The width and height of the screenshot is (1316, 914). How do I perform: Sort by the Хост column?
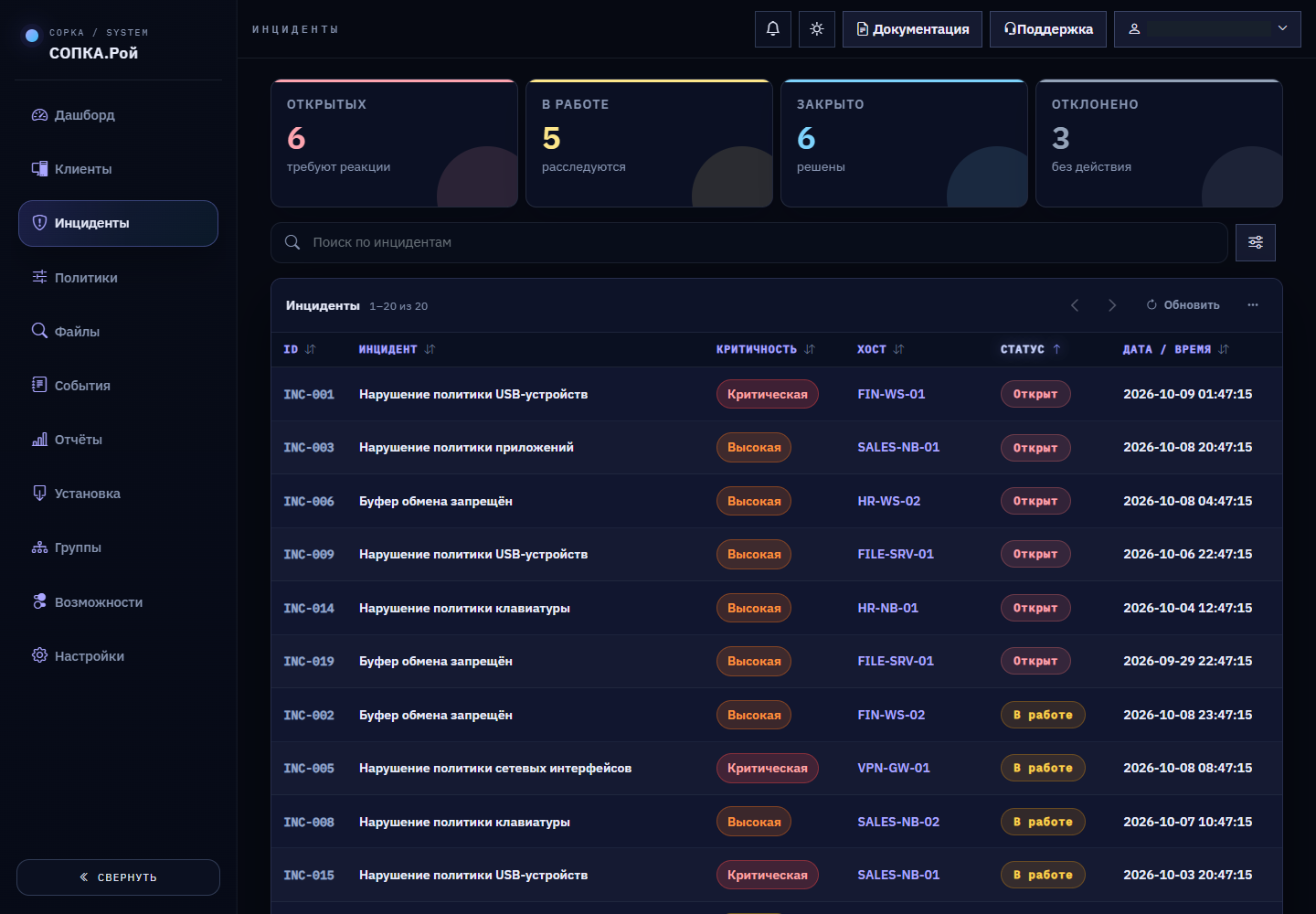click(x=881, y=349)
